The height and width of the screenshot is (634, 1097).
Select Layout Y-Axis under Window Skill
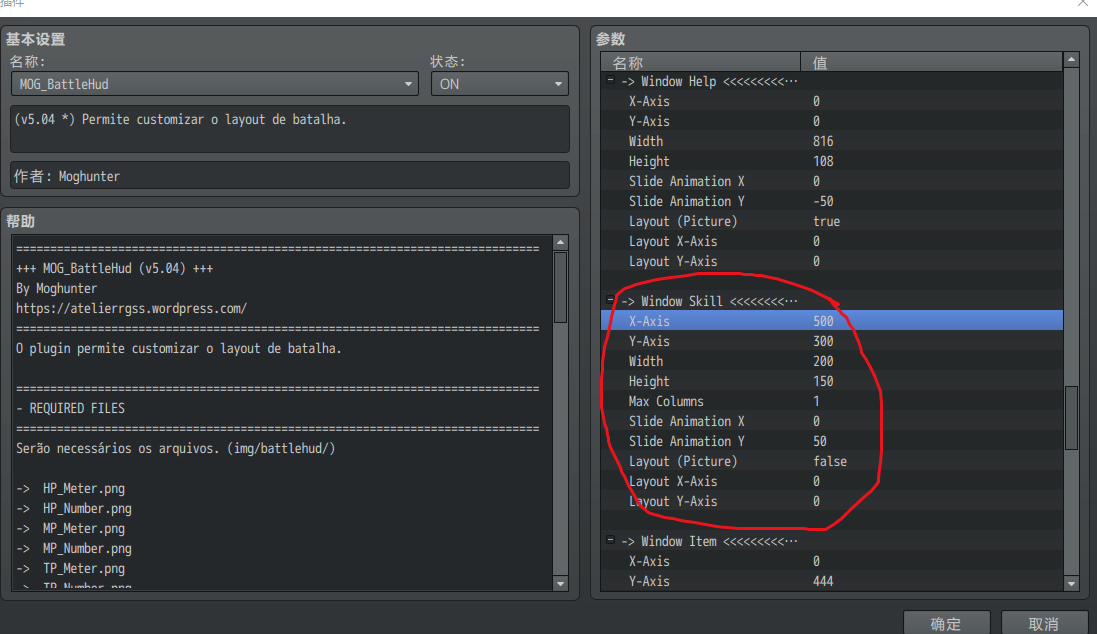(832, 501)
